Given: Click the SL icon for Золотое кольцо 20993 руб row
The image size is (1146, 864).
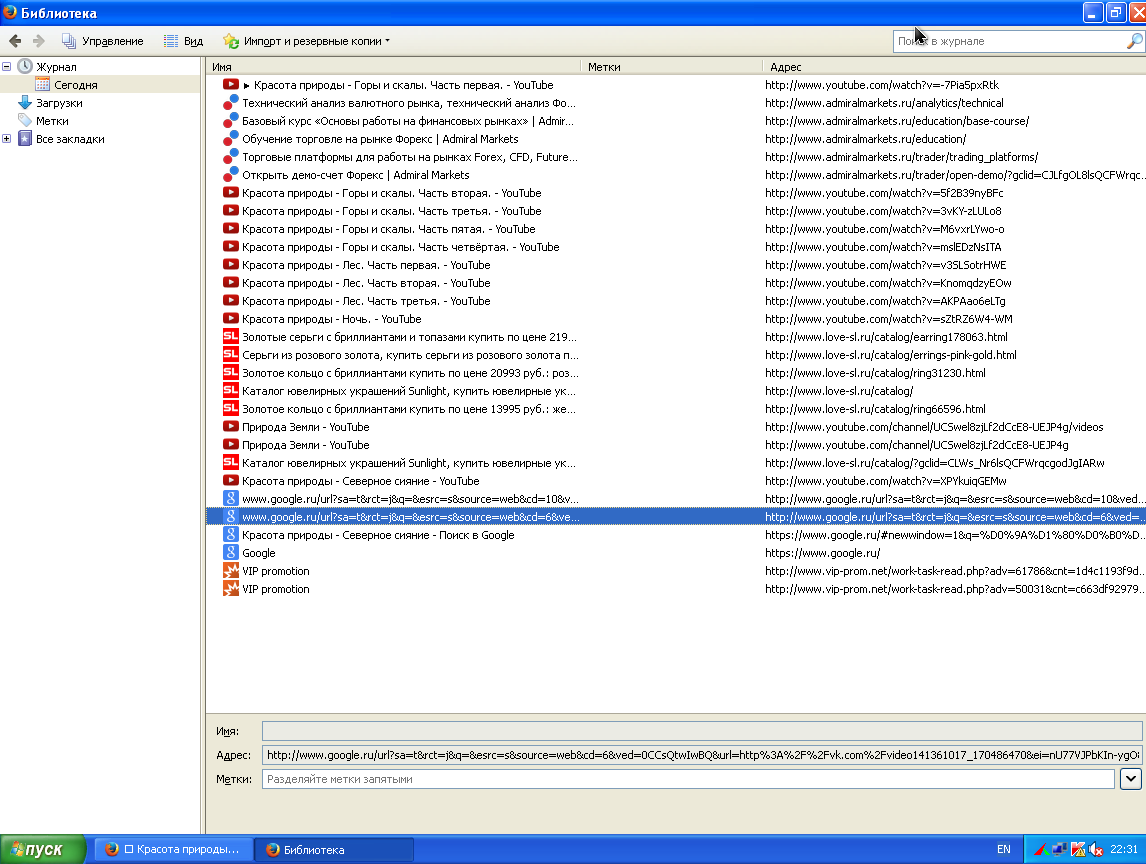Looking at the screenshot, I should [231, 373].
